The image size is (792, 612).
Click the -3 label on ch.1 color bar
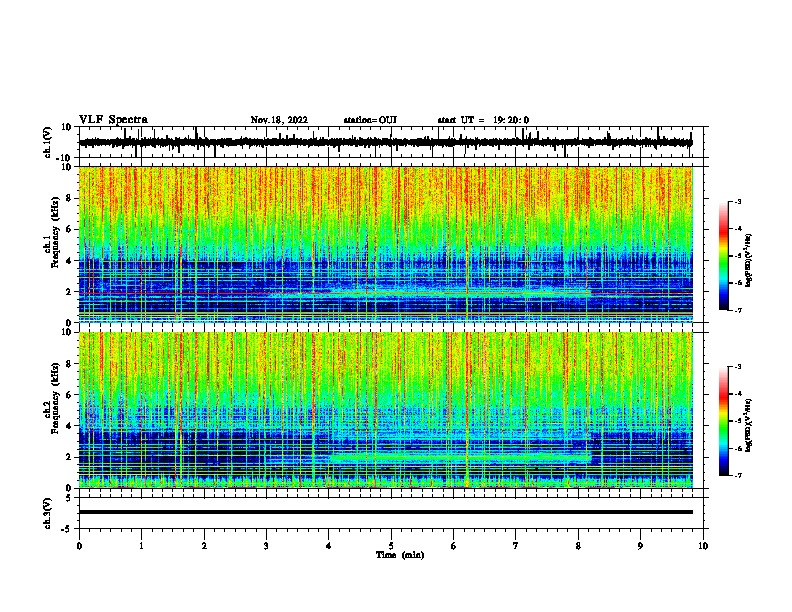pos(737,201)
